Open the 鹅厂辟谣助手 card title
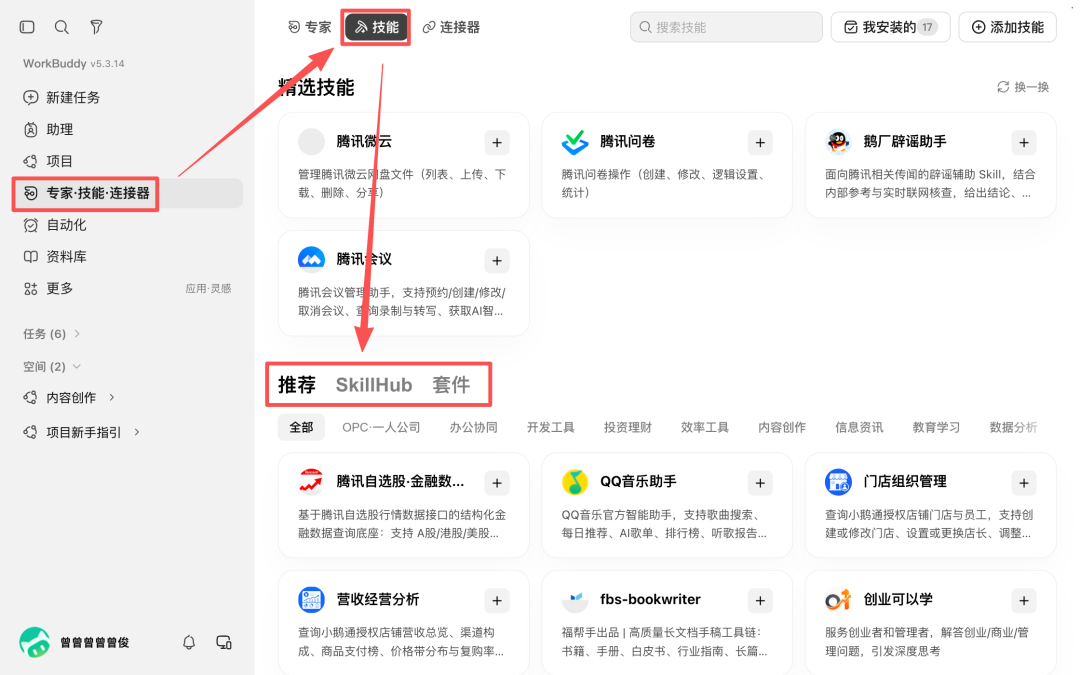Screen dimensions: 1080x675 [905, 141]
